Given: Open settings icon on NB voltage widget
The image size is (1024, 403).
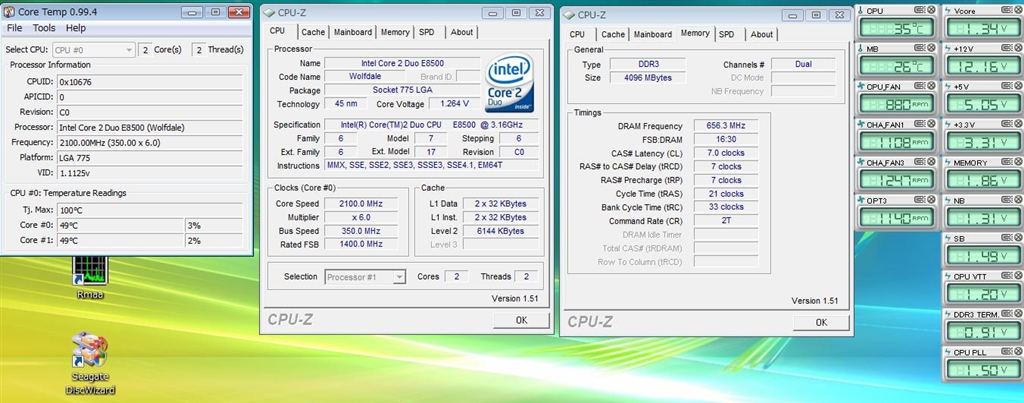Looking at the screenshot, I should (1005, 199).
